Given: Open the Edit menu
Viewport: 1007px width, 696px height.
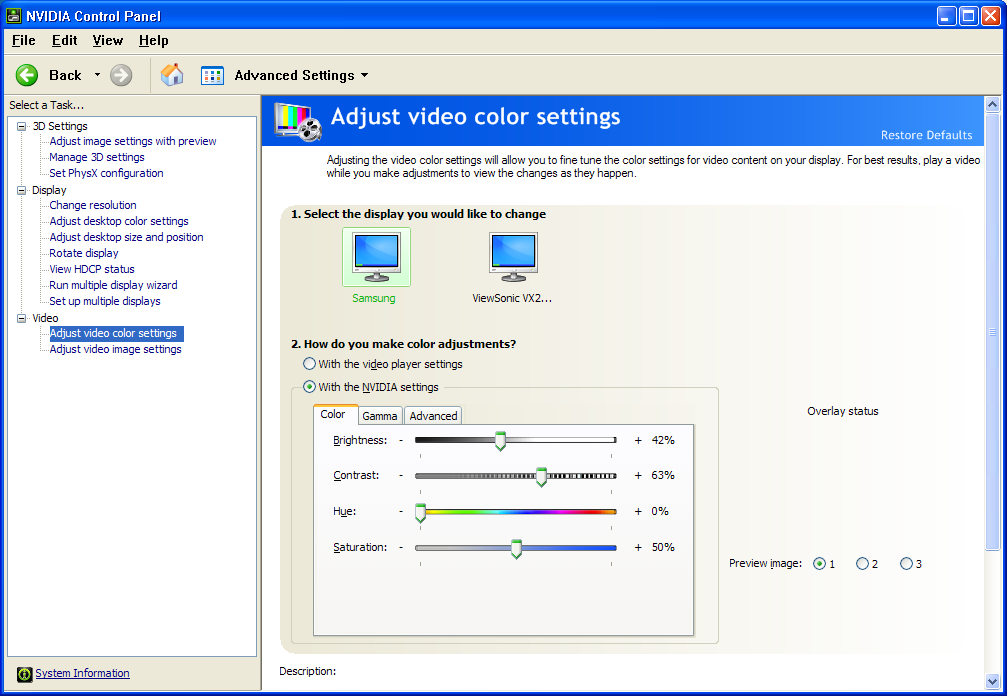Looking at the screenshot, I should (x=64, y=40).
